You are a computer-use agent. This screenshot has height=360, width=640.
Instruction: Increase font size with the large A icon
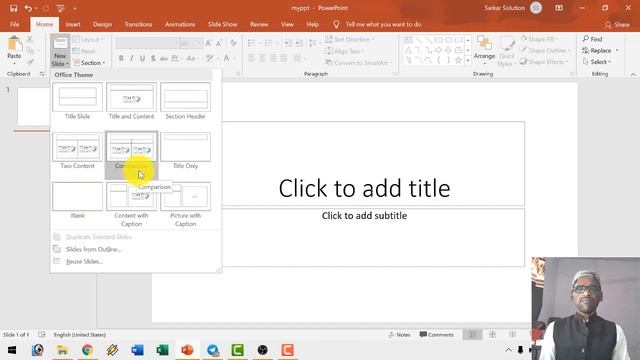209,43
